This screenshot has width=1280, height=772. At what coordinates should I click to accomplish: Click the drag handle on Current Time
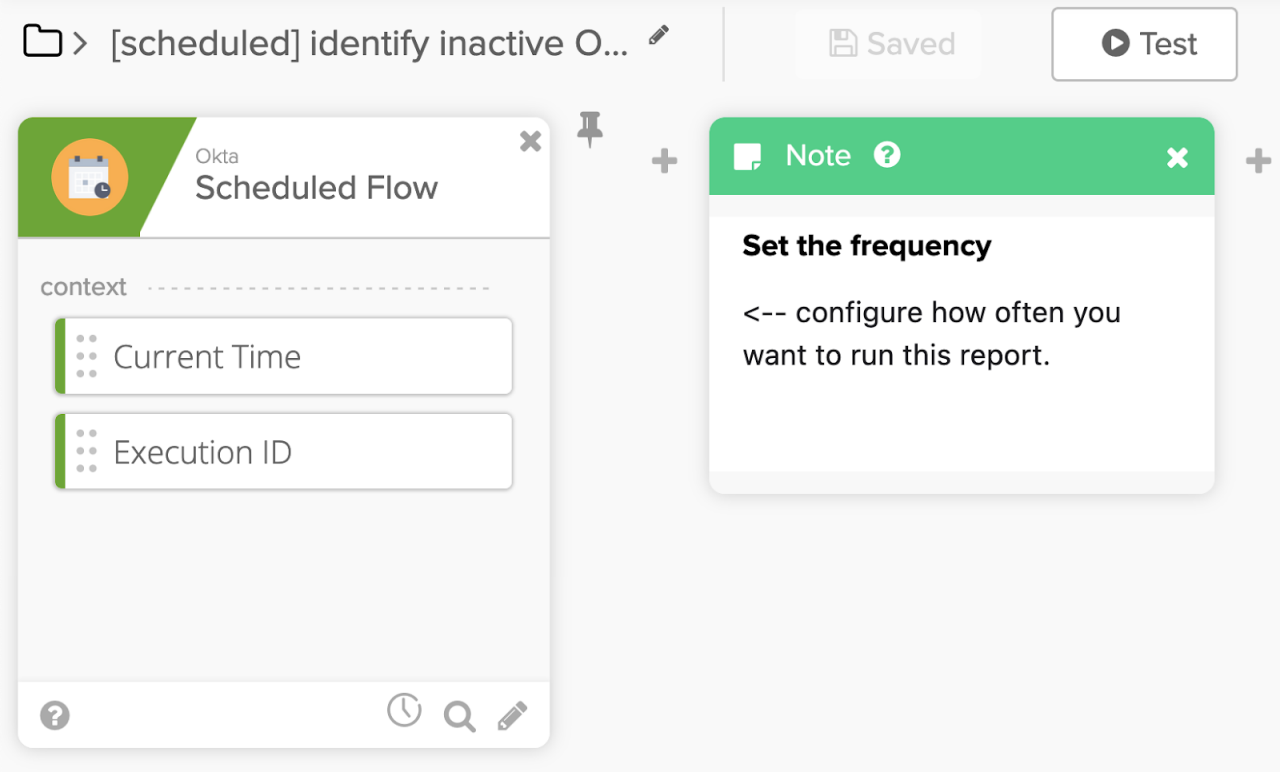87,357
